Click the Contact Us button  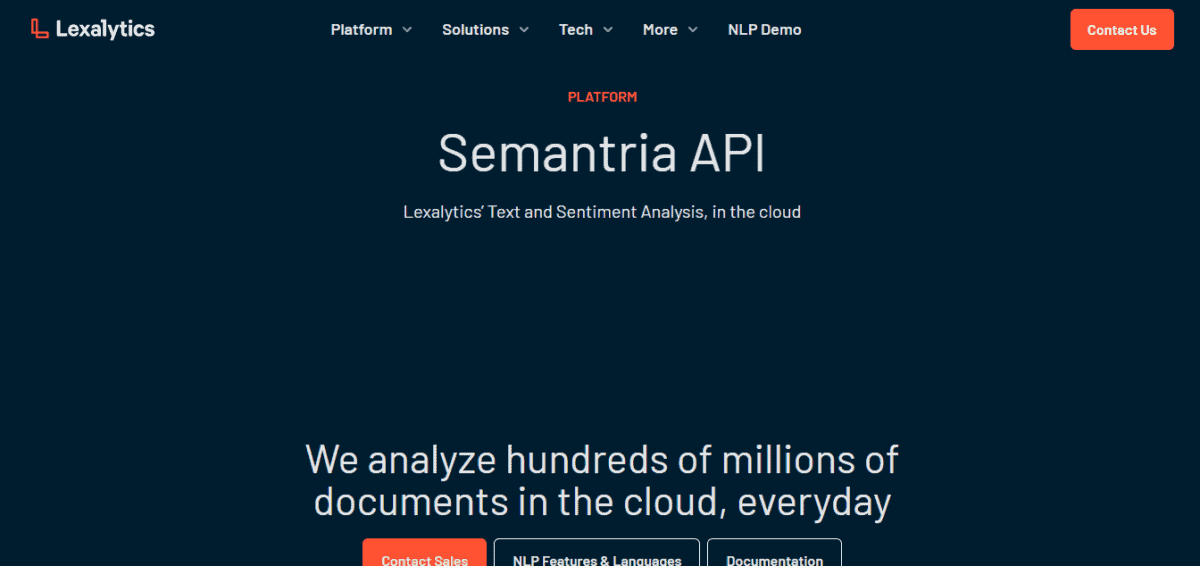[1122, 30]
